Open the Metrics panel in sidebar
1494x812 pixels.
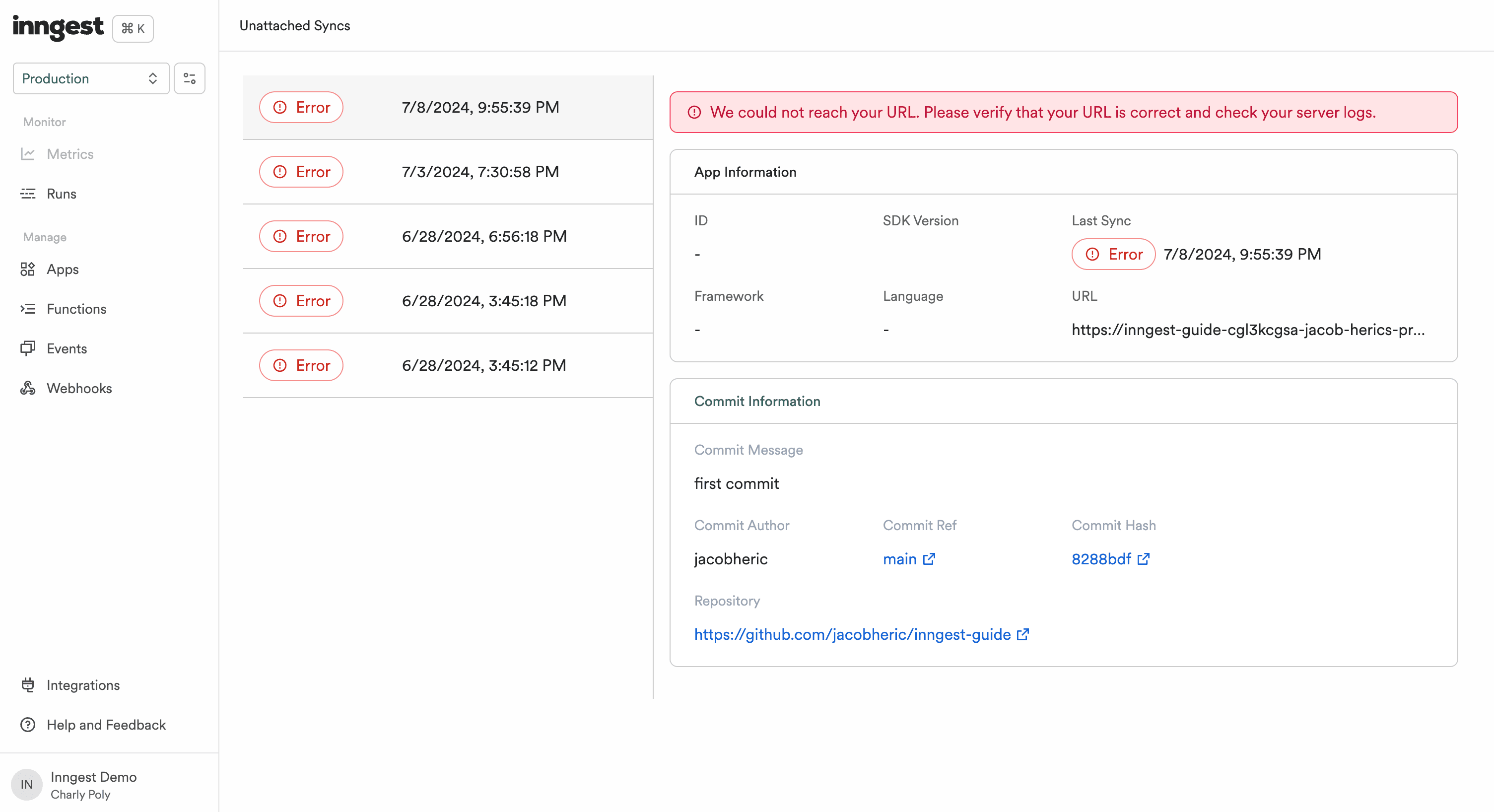69,154
